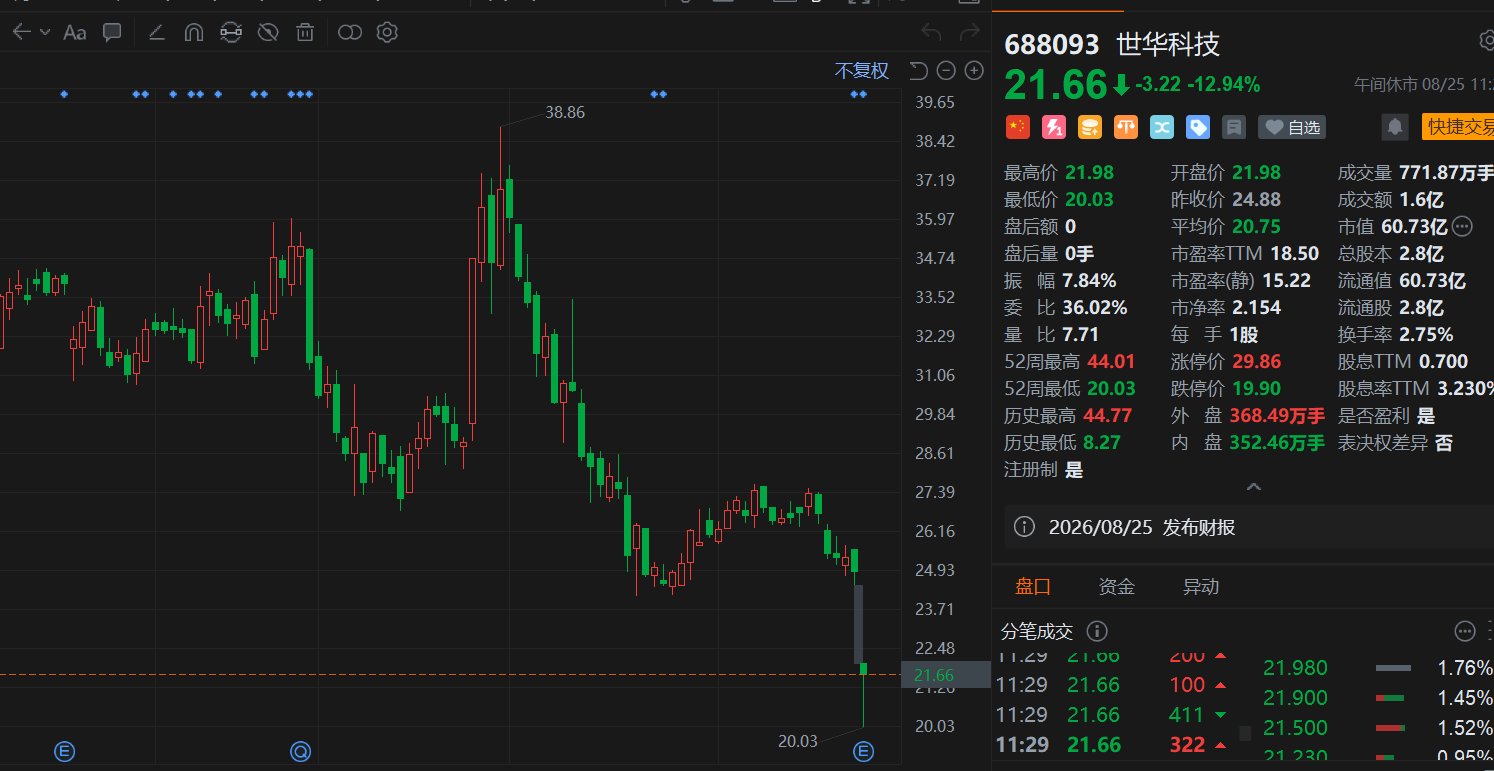Viewport: 1494px width, 771px height.
Task: Select the angle line drawing tool
Action: [157, 32]
